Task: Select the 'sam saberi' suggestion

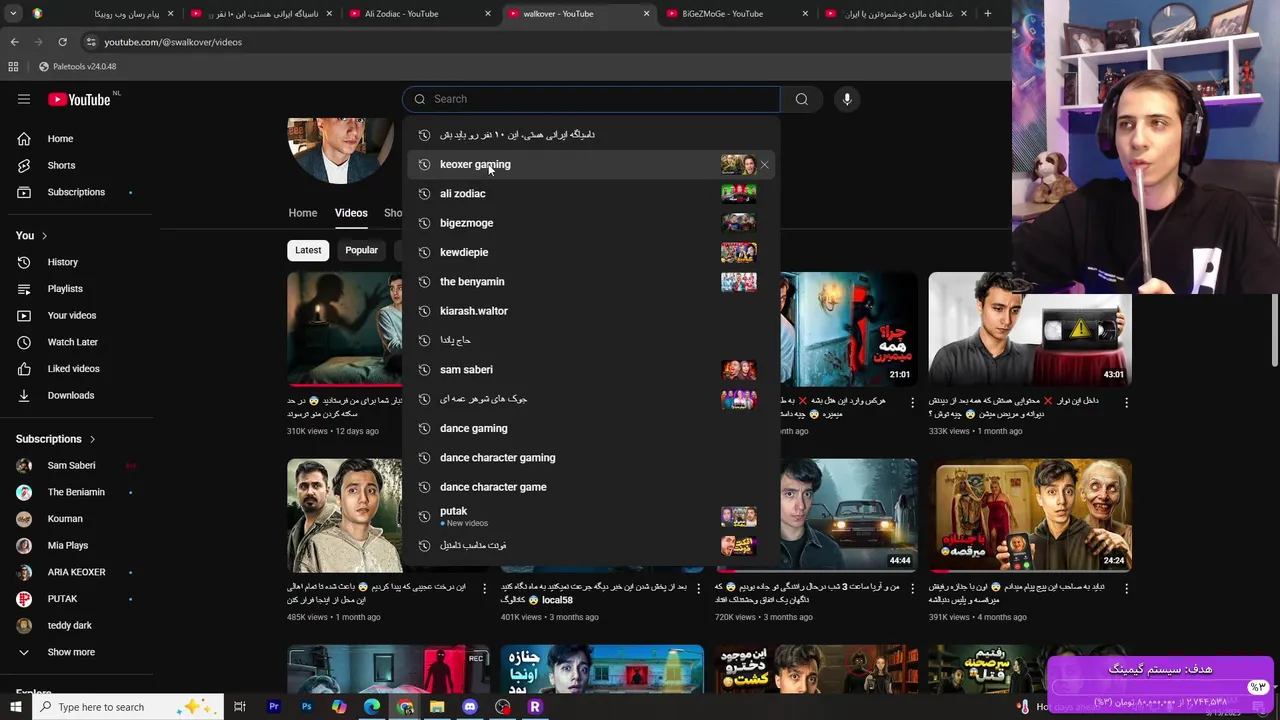Action: pos(591,369)
